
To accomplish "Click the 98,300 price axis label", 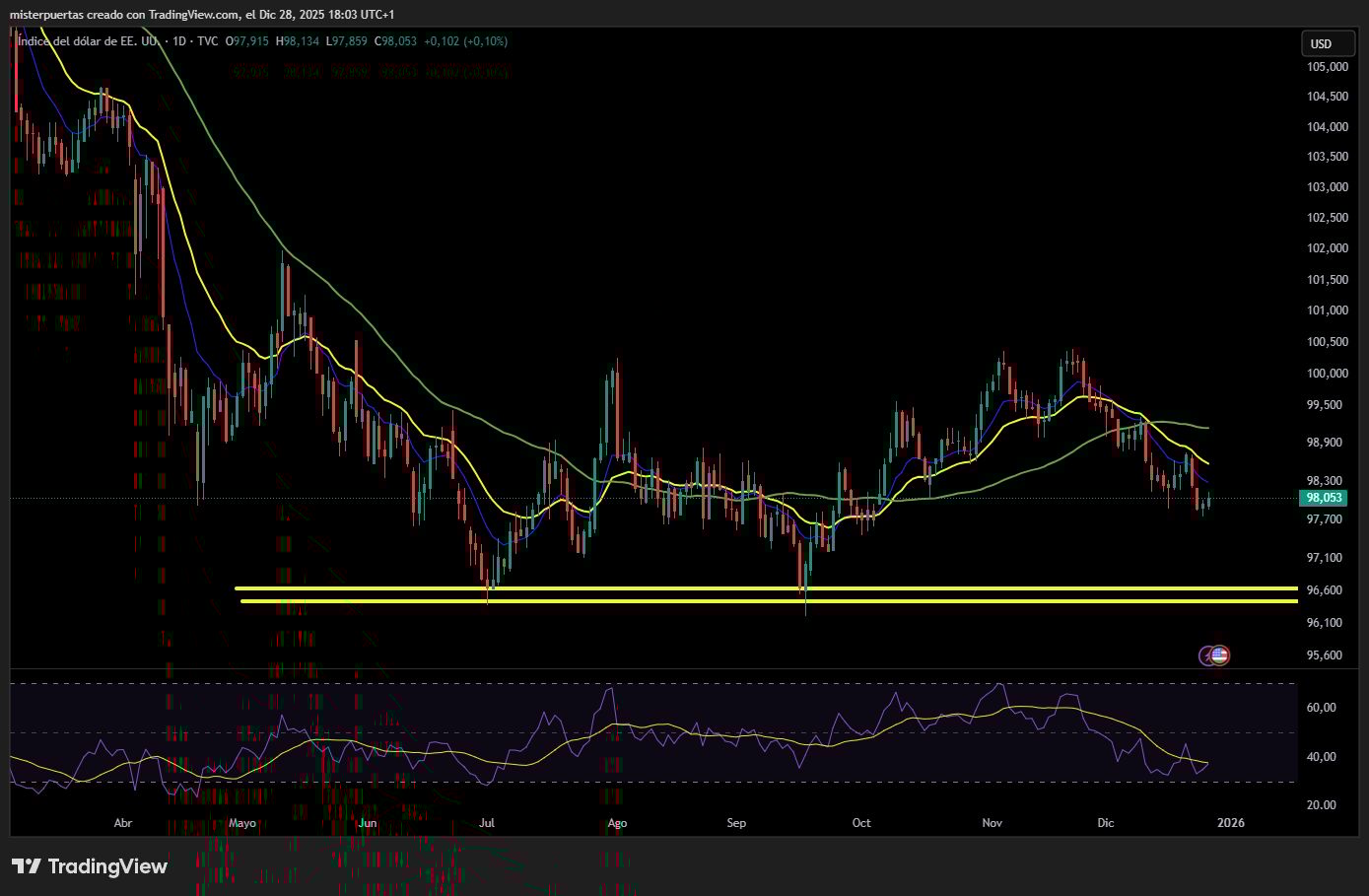I will click(x=1326, y=481).
